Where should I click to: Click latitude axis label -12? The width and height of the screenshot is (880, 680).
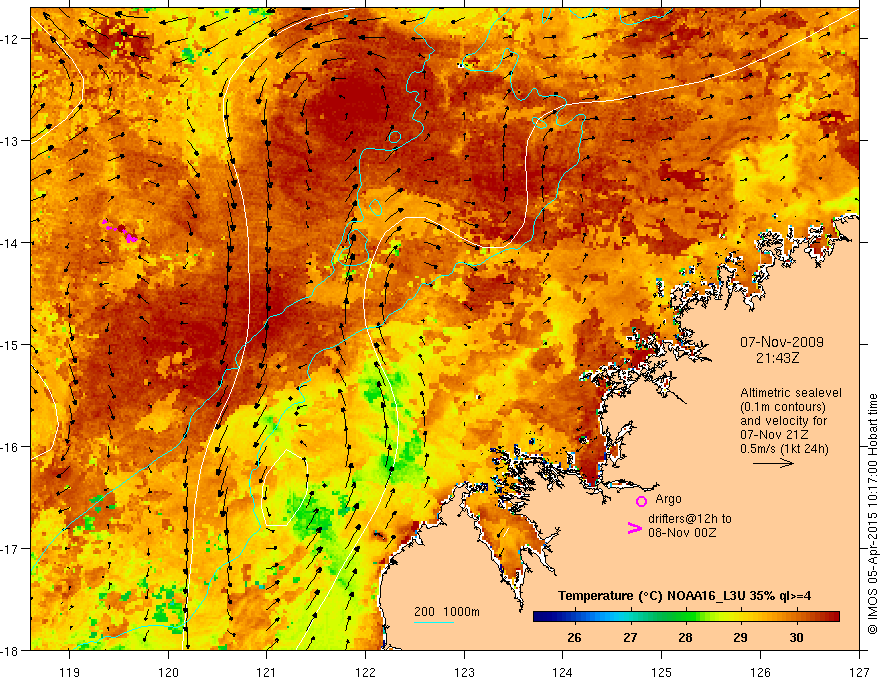coord(10,39)
